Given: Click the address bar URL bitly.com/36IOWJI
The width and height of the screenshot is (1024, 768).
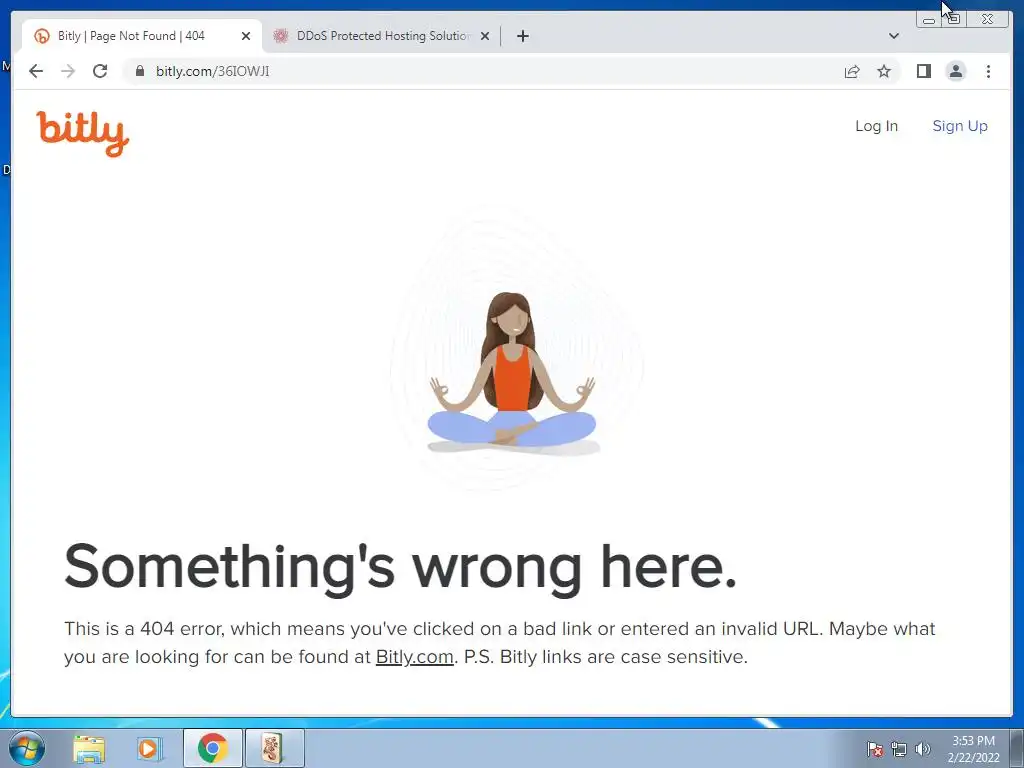Looking at the screenshot, I should pos(212,71).
